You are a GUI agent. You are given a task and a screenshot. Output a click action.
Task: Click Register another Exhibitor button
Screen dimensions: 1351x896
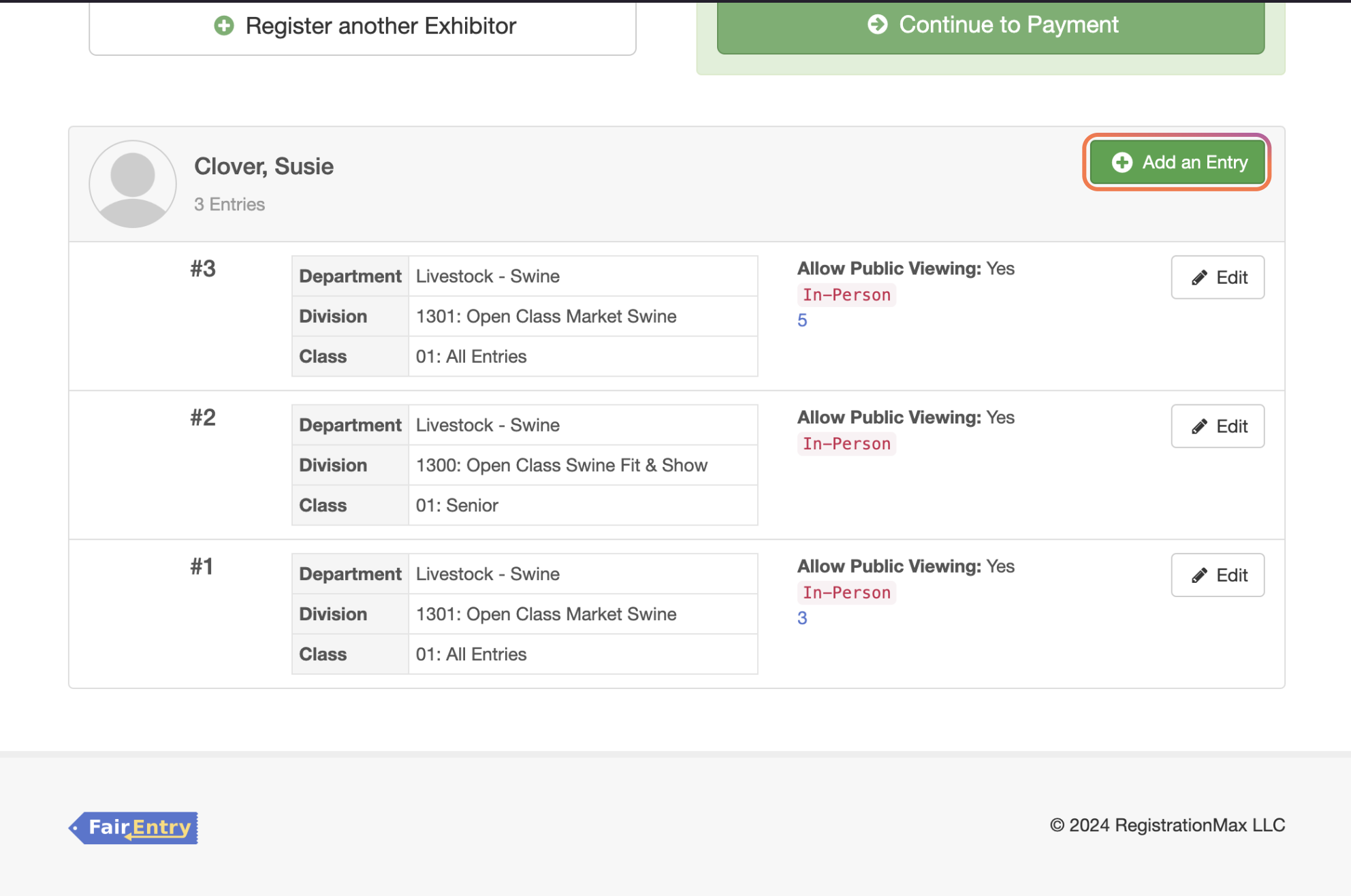pyautogui.click(x=362, y=27)
